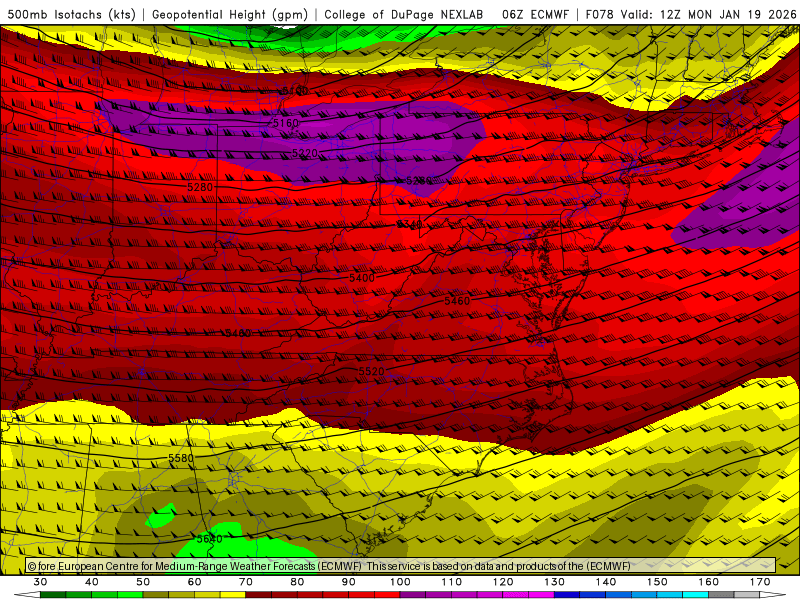Click the 5580 height contour label

181,458
